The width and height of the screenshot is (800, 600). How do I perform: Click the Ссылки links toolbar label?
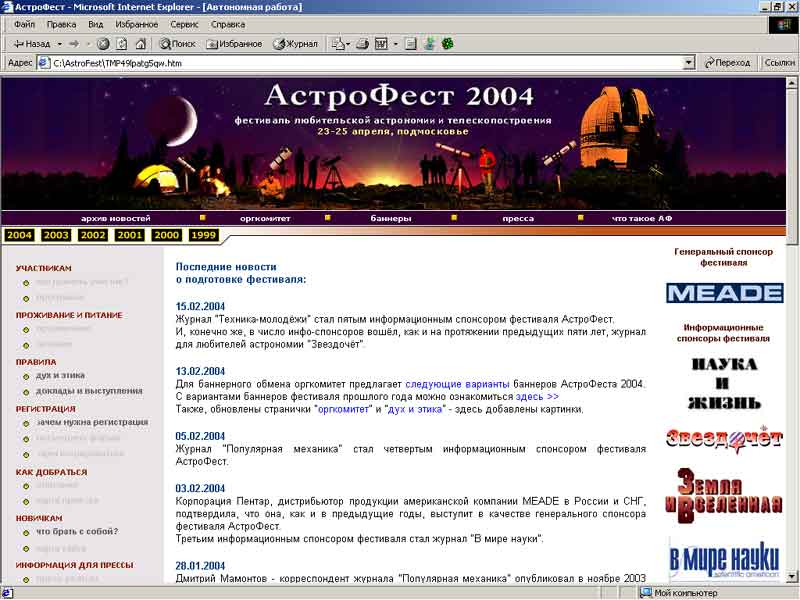tap(779, 63)
